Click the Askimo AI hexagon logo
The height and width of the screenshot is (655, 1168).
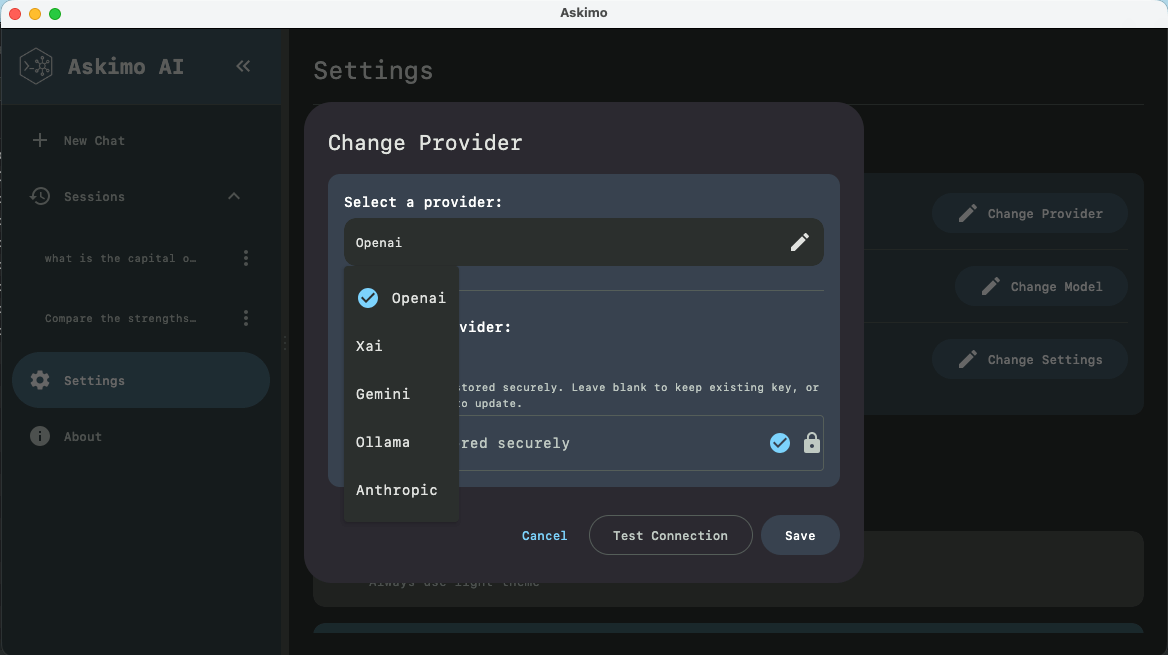click(x=36, y=65)
